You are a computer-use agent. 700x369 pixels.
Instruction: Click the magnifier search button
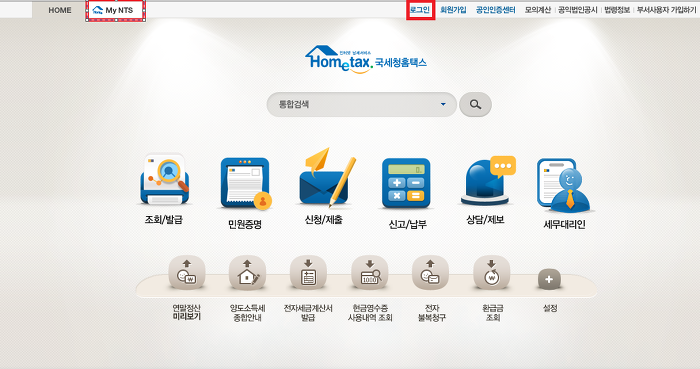click(475, 104)
